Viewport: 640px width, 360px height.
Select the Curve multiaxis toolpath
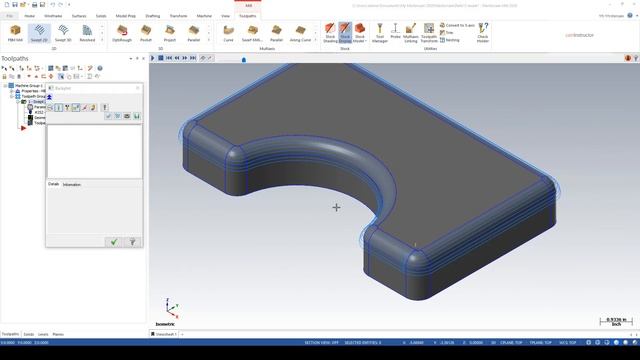pyautogui.click(x=229, y=33)
